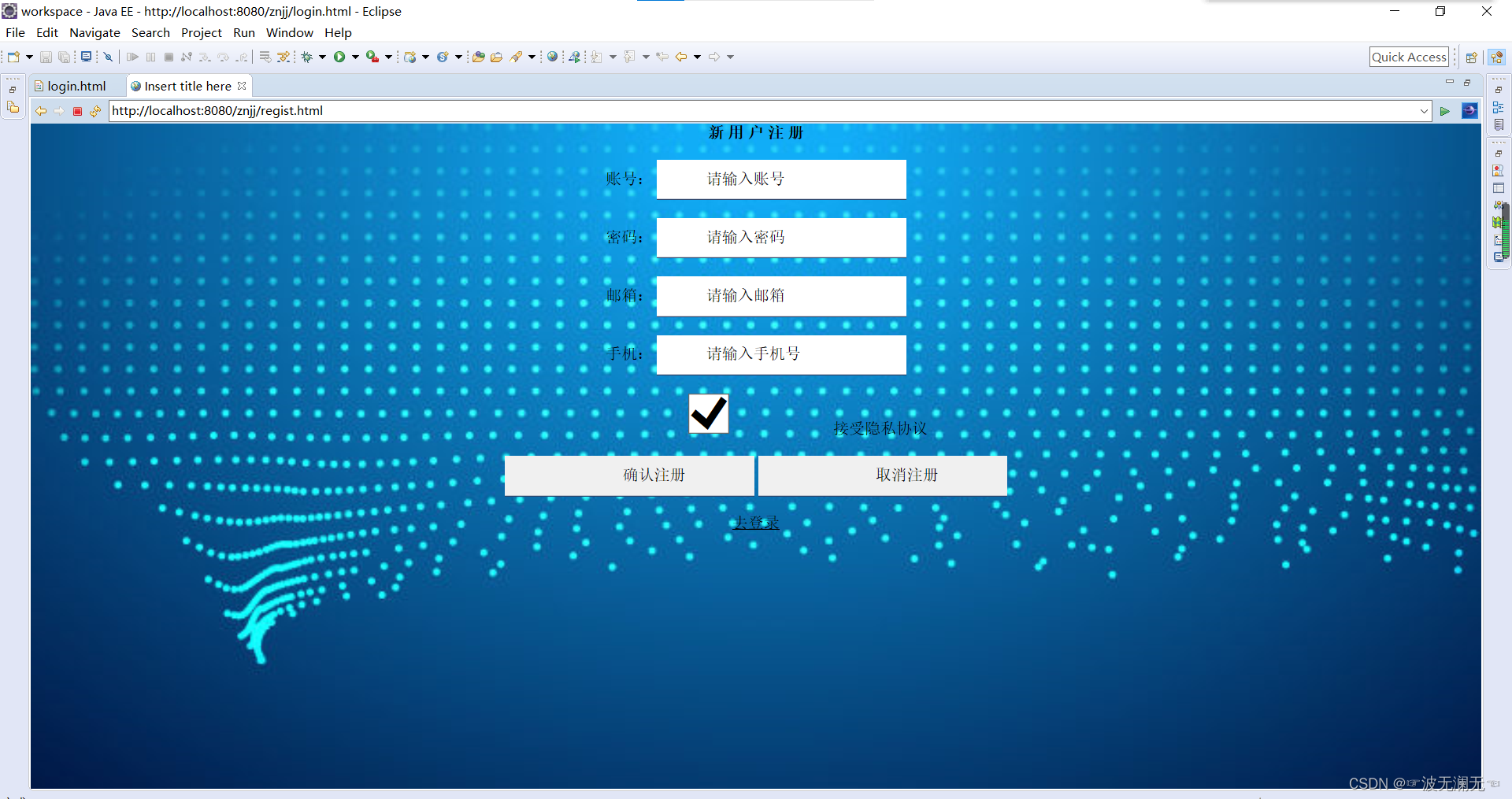Open the New wizard dropdown arrow
Image resolution: width=1512 pixels, height=799 pixels.
[x=30, y=57]
